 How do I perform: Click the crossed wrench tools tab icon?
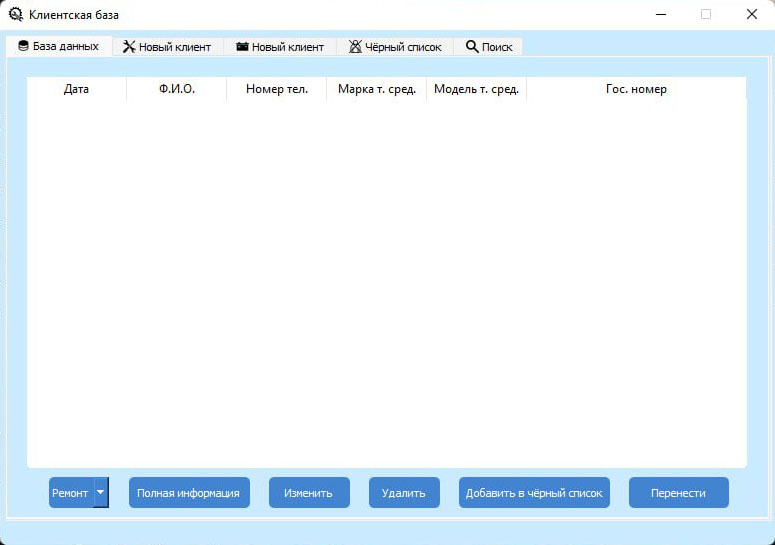tap(129, 46)
